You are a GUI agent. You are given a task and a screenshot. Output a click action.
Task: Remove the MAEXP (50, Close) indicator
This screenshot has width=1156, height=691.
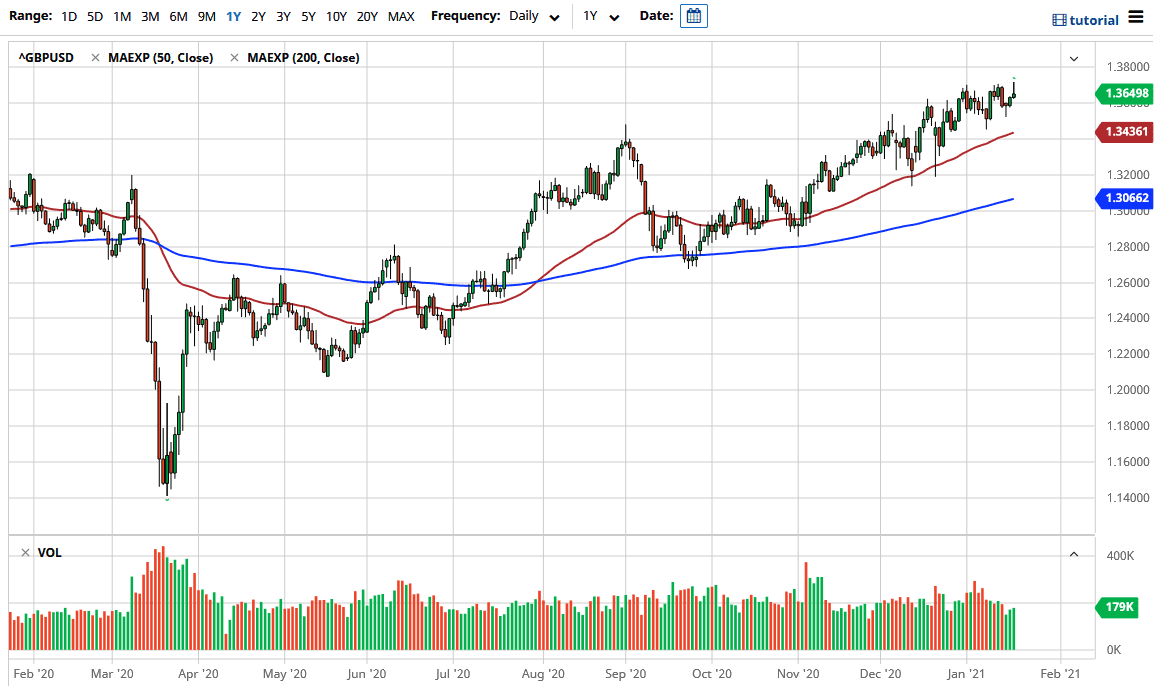[95, 58]
